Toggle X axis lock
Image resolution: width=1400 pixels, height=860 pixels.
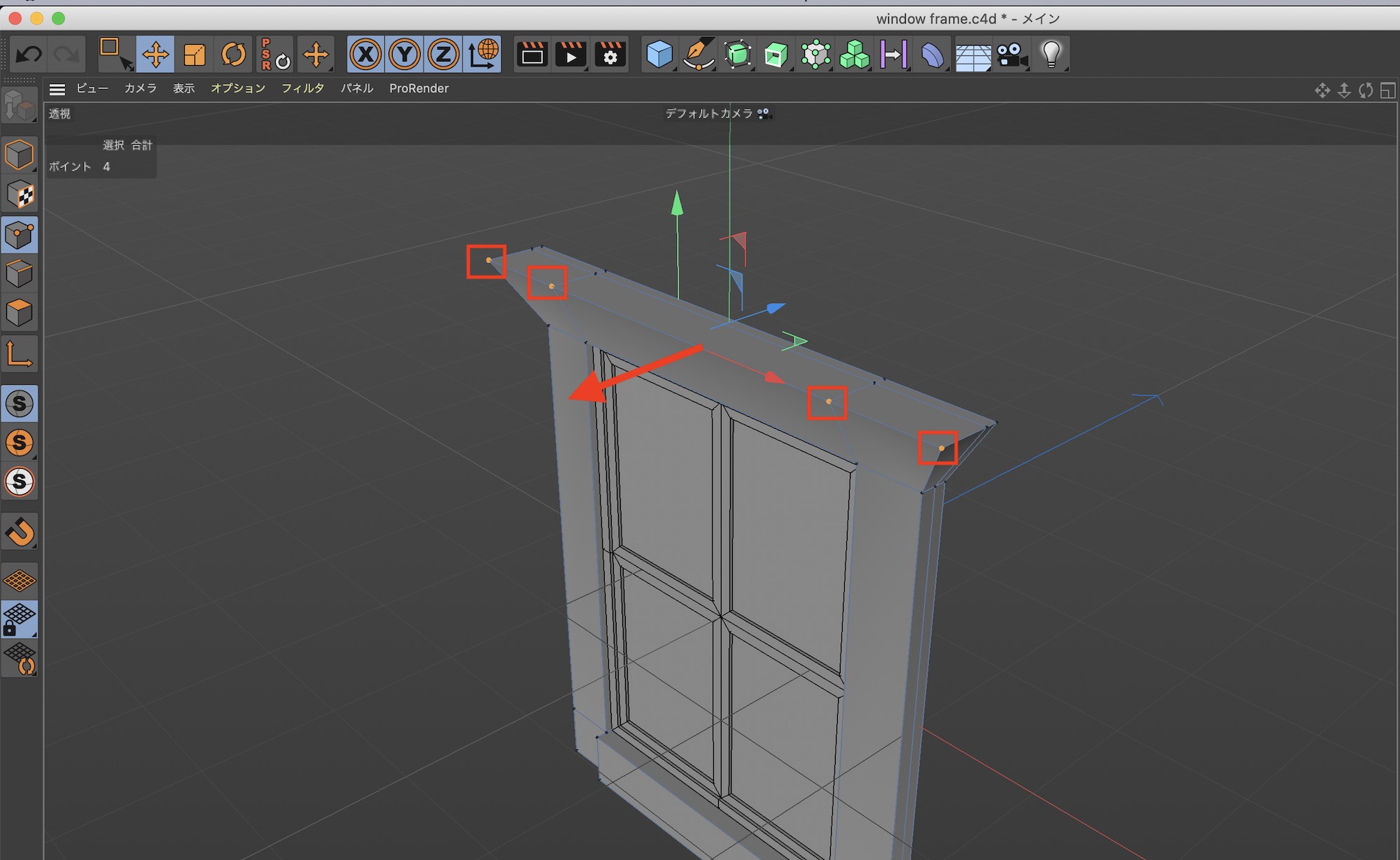[365, 54]
